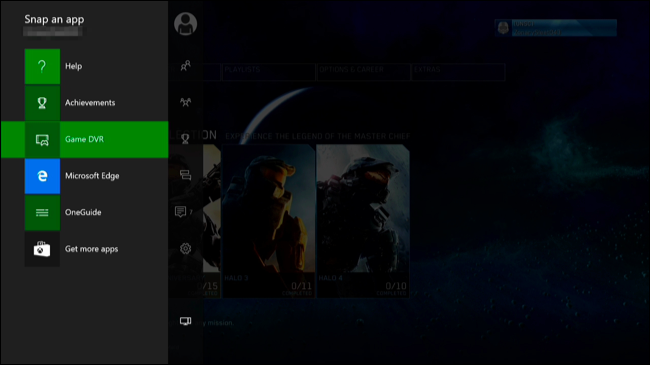Select the Halo 4 game cover

[363, 221]
